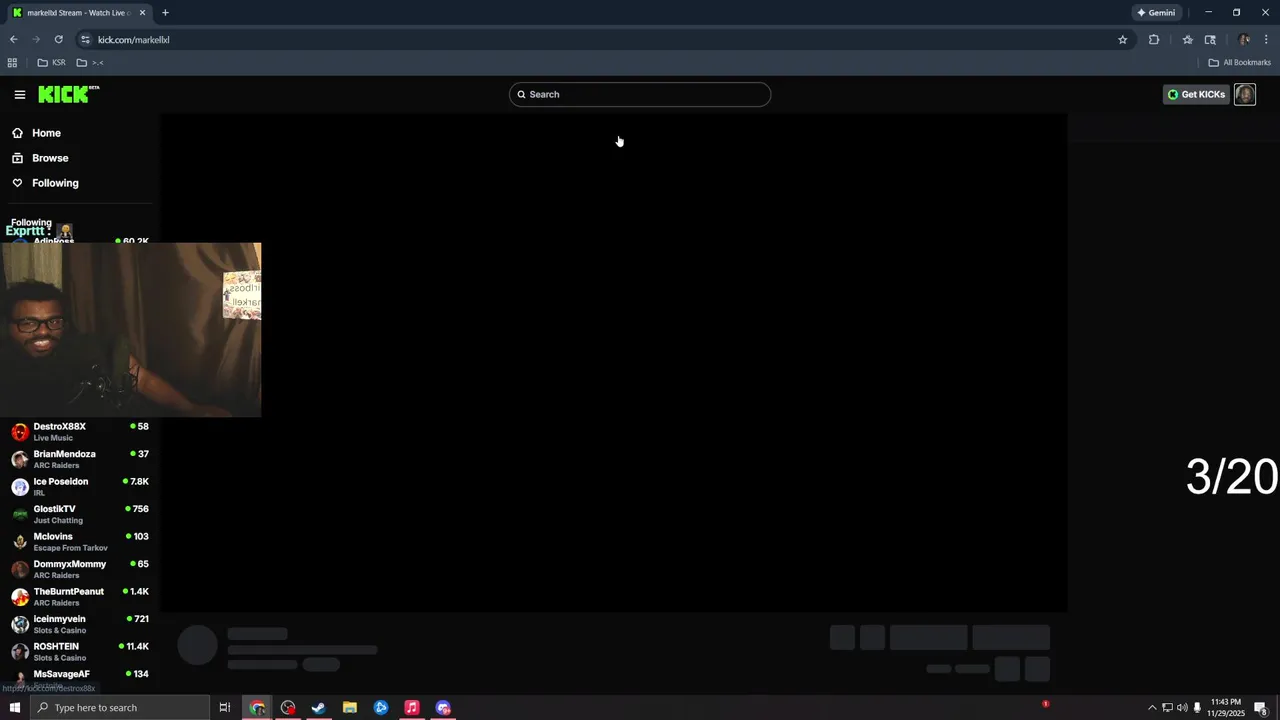Close the markellxl Stream tab
Viewport: 1280px width, 720px height.
pyautogui.click(x=142, y=13)
